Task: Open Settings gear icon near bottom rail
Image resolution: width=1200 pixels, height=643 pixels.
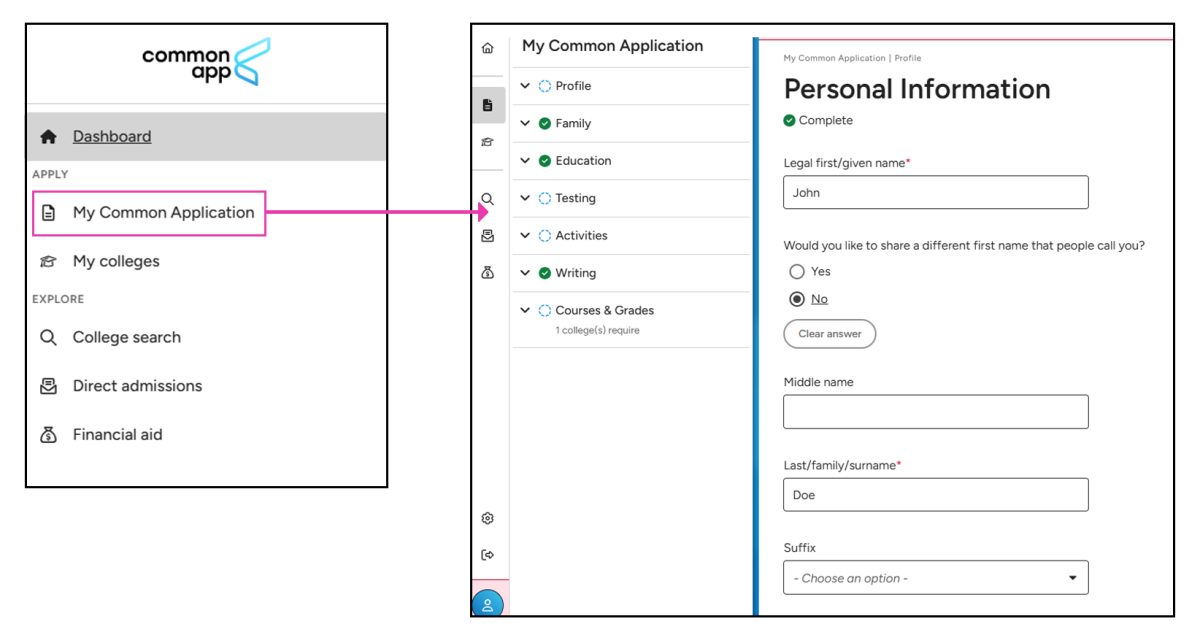Action: [487, 518]
